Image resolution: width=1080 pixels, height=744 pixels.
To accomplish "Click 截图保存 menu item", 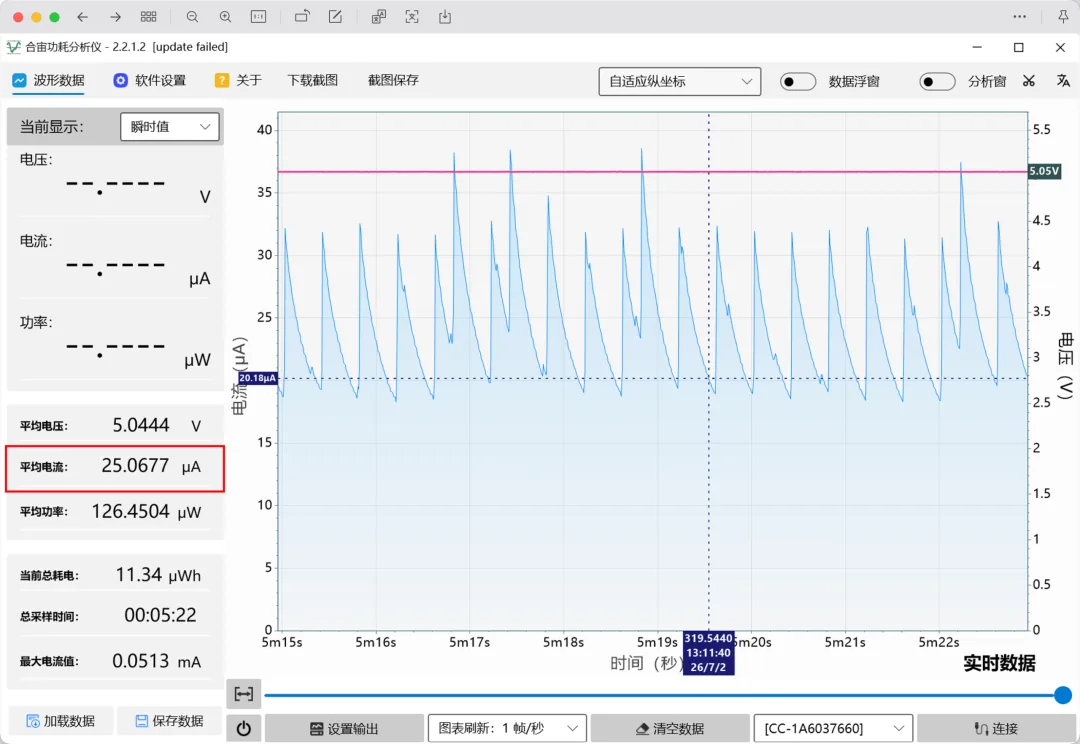I will tap(393, 81).
